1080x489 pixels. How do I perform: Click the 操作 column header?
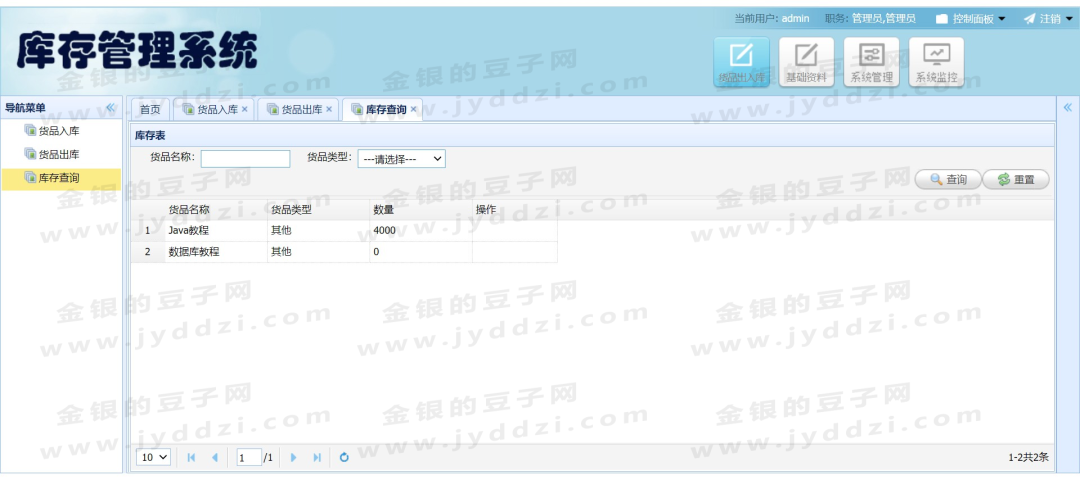(515, 210)
